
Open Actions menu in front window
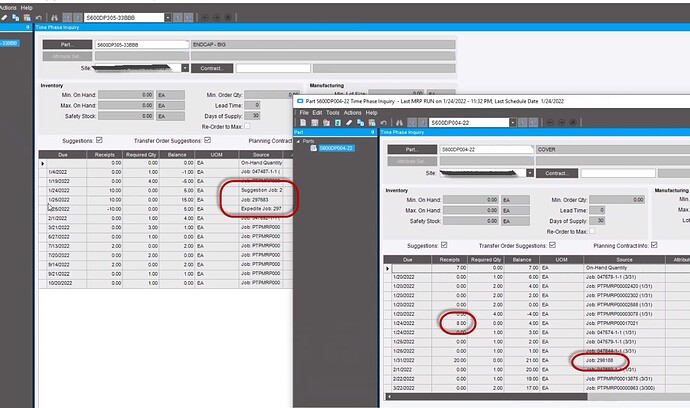pos(352,113)
